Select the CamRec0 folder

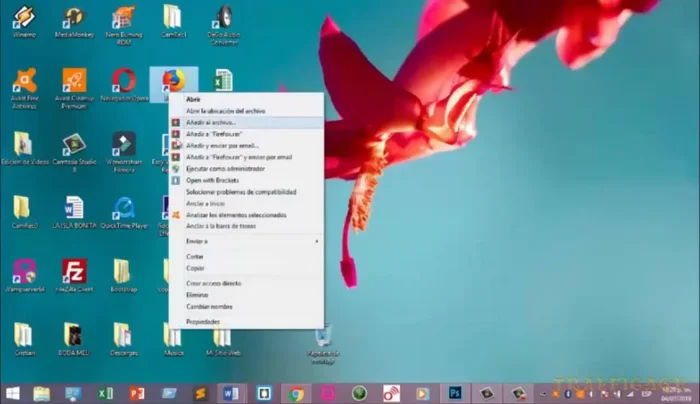tap(24, 212)
